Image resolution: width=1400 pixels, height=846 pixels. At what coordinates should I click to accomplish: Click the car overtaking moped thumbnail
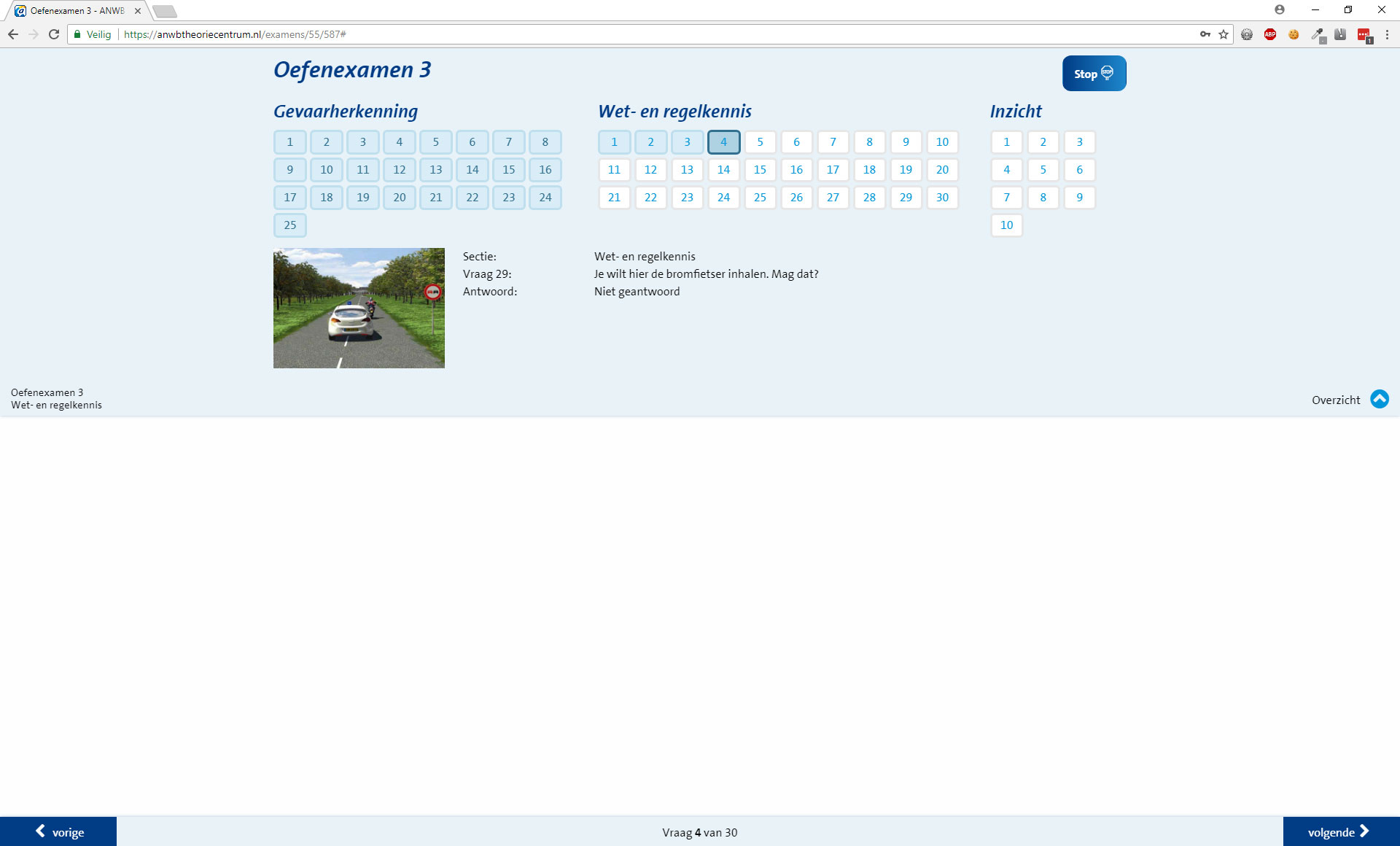coord(359,308)
